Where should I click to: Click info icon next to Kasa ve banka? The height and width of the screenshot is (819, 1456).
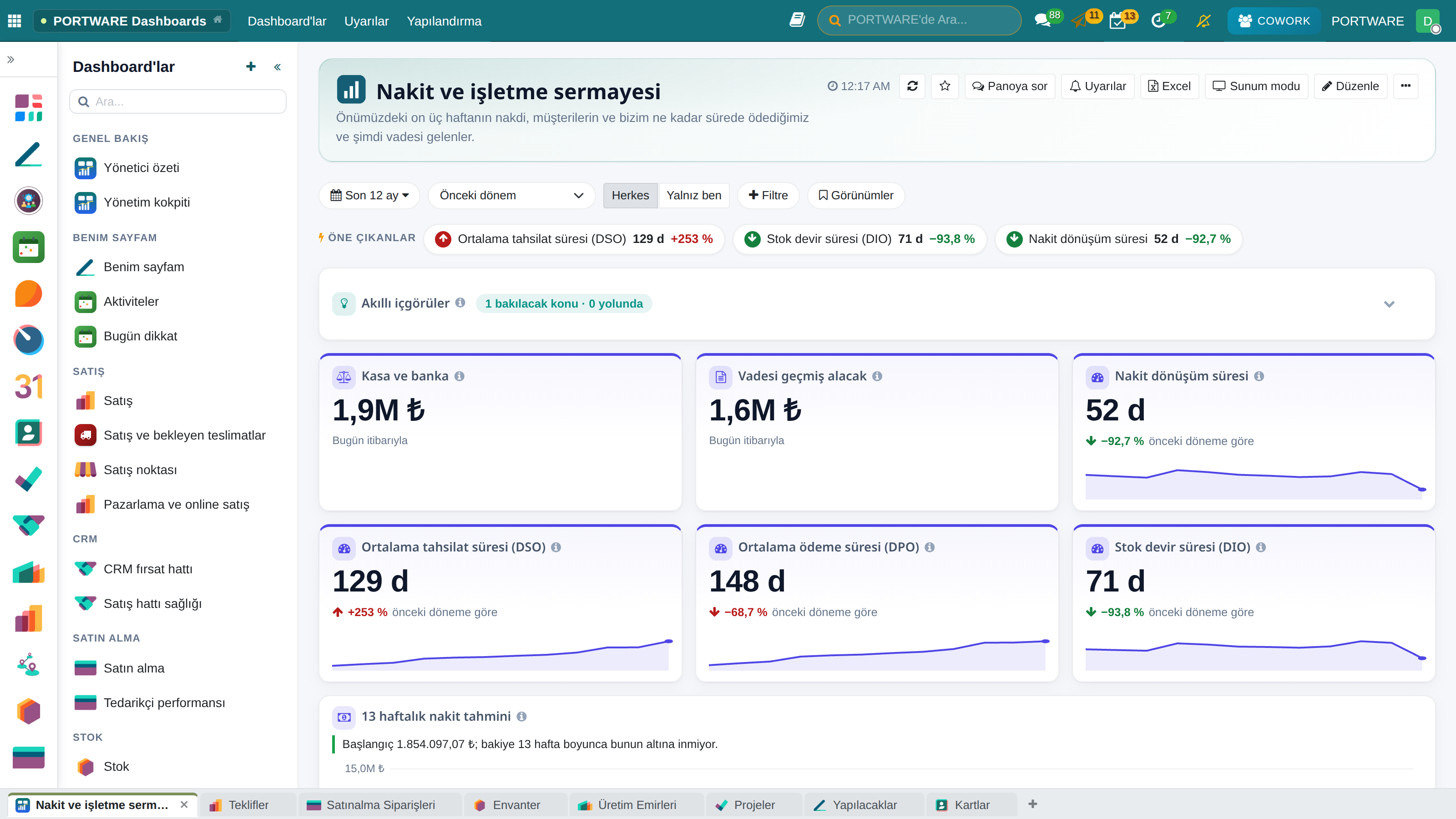460,376
